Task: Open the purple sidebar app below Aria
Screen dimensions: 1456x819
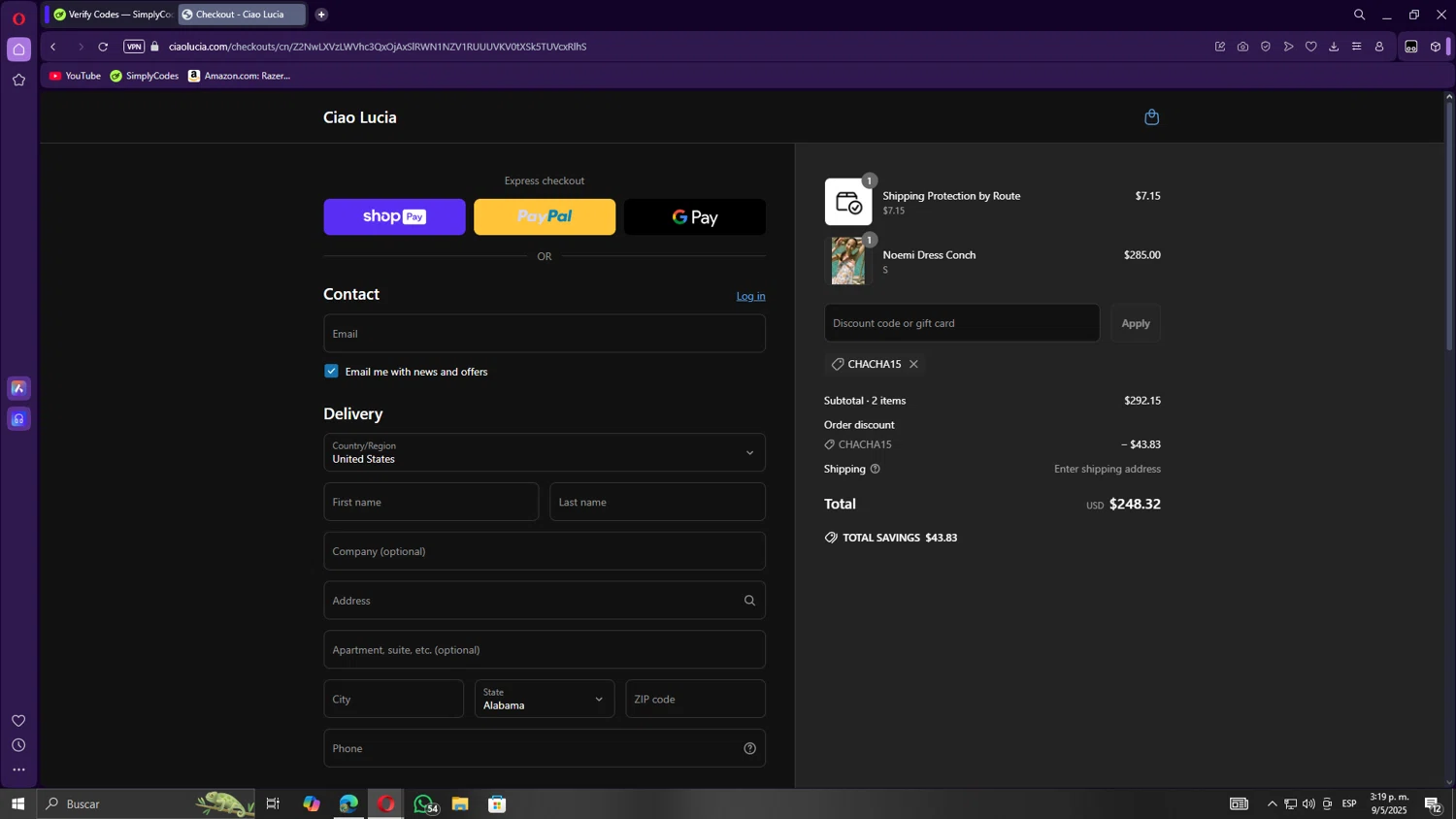Action: tap(18, 419)
